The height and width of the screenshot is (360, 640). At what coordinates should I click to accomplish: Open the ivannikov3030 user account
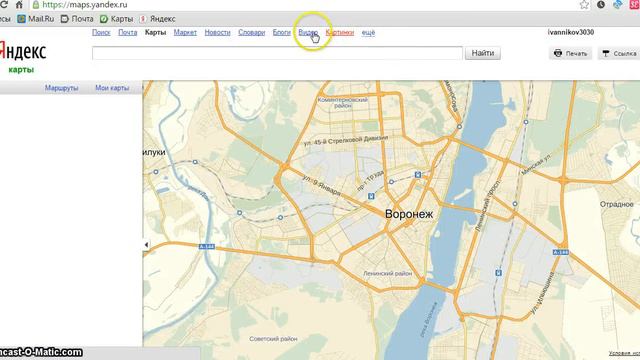click(x=571, y=32)
